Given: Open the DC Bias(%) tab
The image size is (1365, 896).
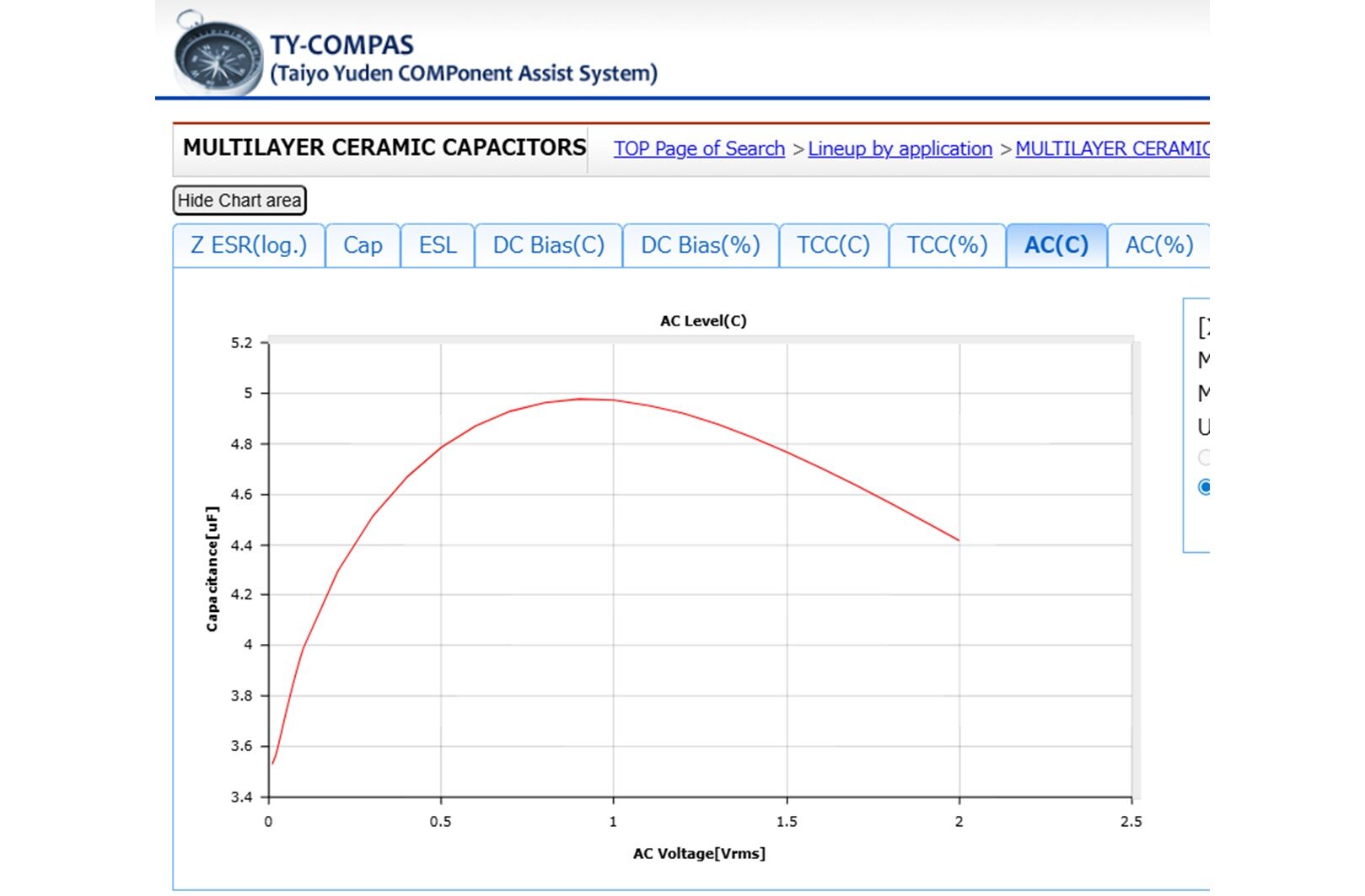Looking at the screenshot, I should click(x=701, y=245).
